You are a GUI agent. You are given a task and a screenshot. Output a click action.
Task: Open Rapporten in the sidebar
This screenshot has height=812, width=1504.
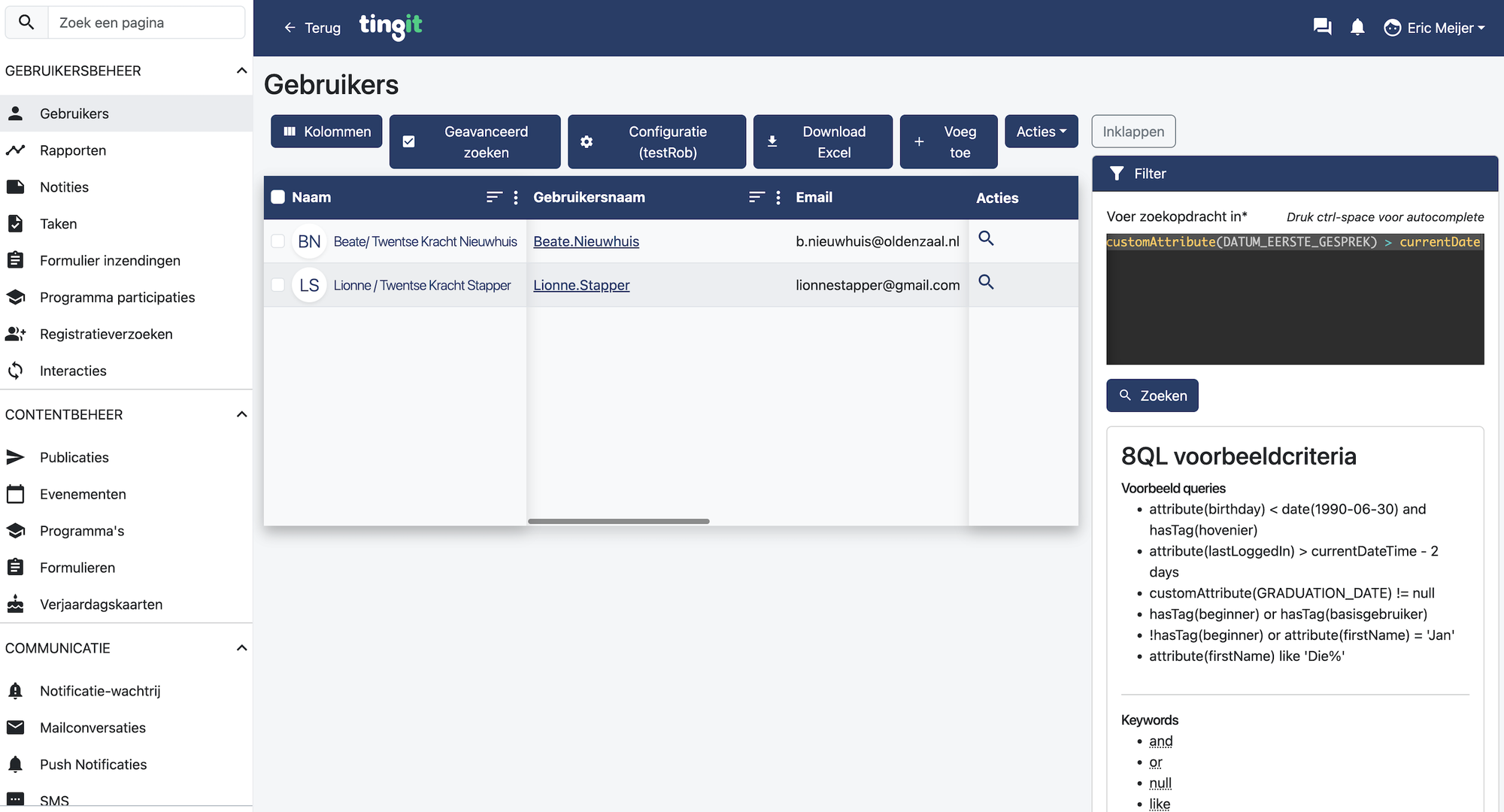(x=73, y=150)
